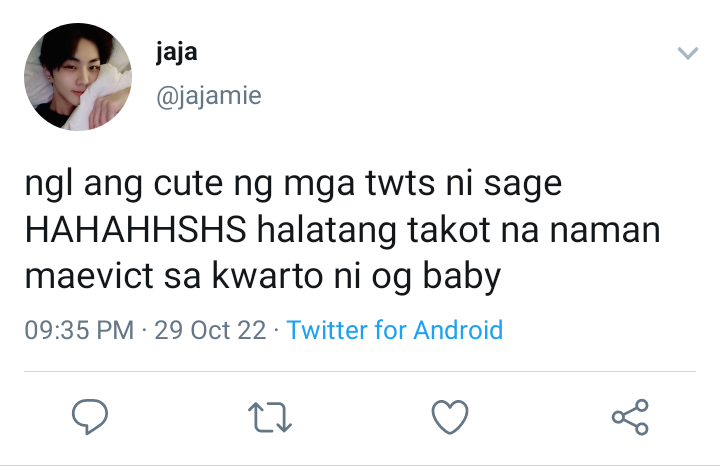The height and width of the screenshot is (470, 720).
Task: Share the tweet via the share icon
Action: (x=630, y=417)
